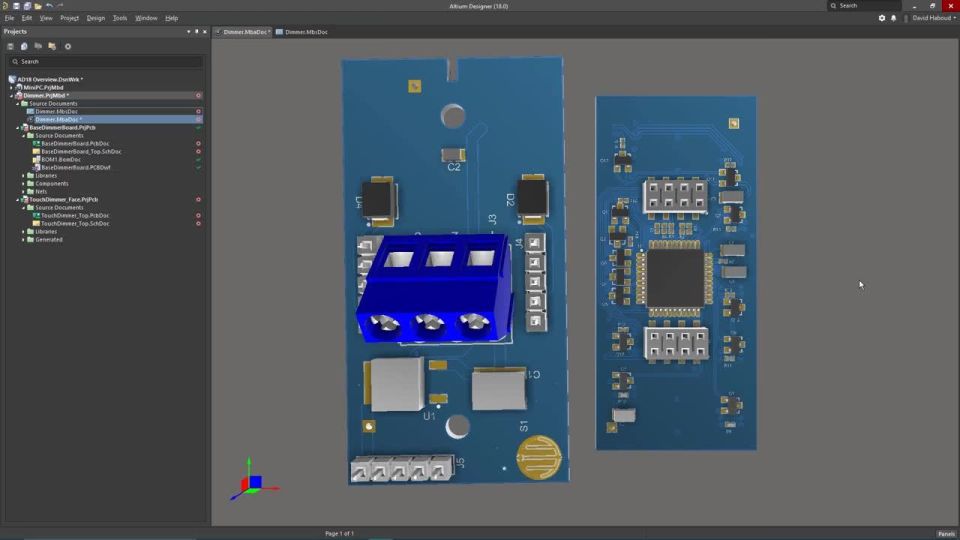Expand the Generated folder
The height and width of the screenshot is (540, 960).
[x=24, y=239]
